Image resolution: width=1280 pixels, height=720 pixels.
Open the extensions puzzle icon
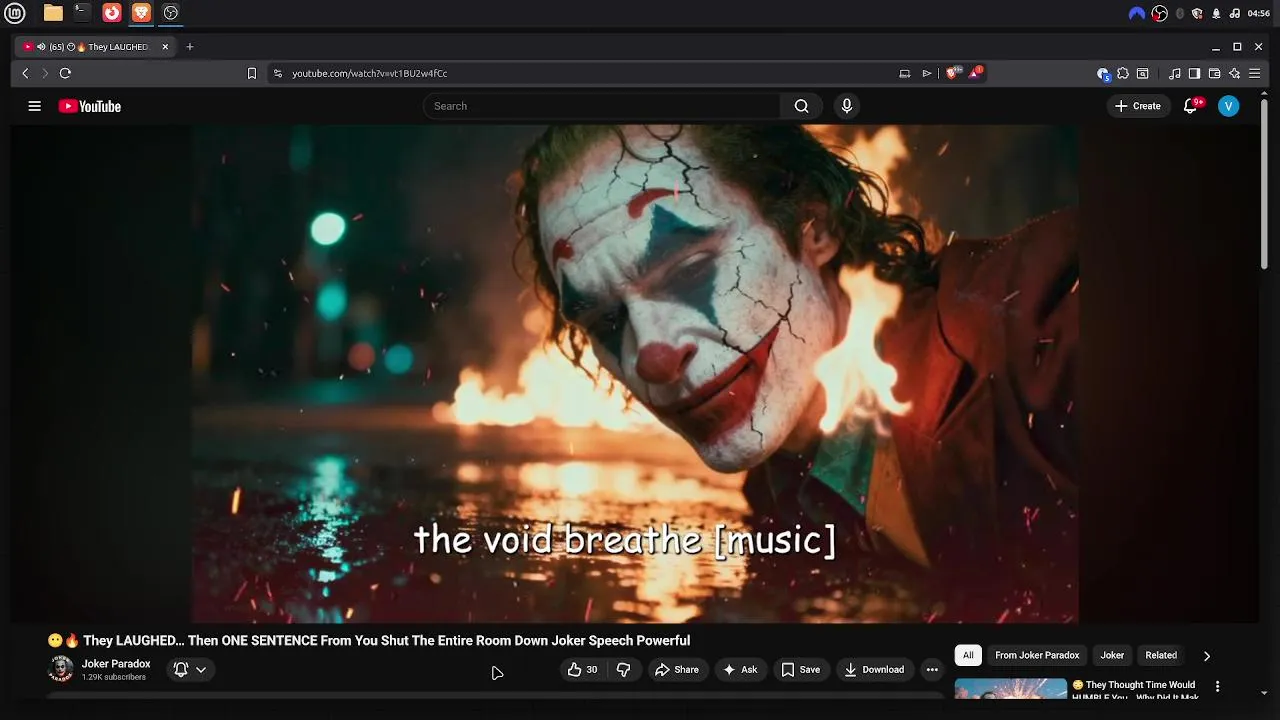click(1123, 73)
